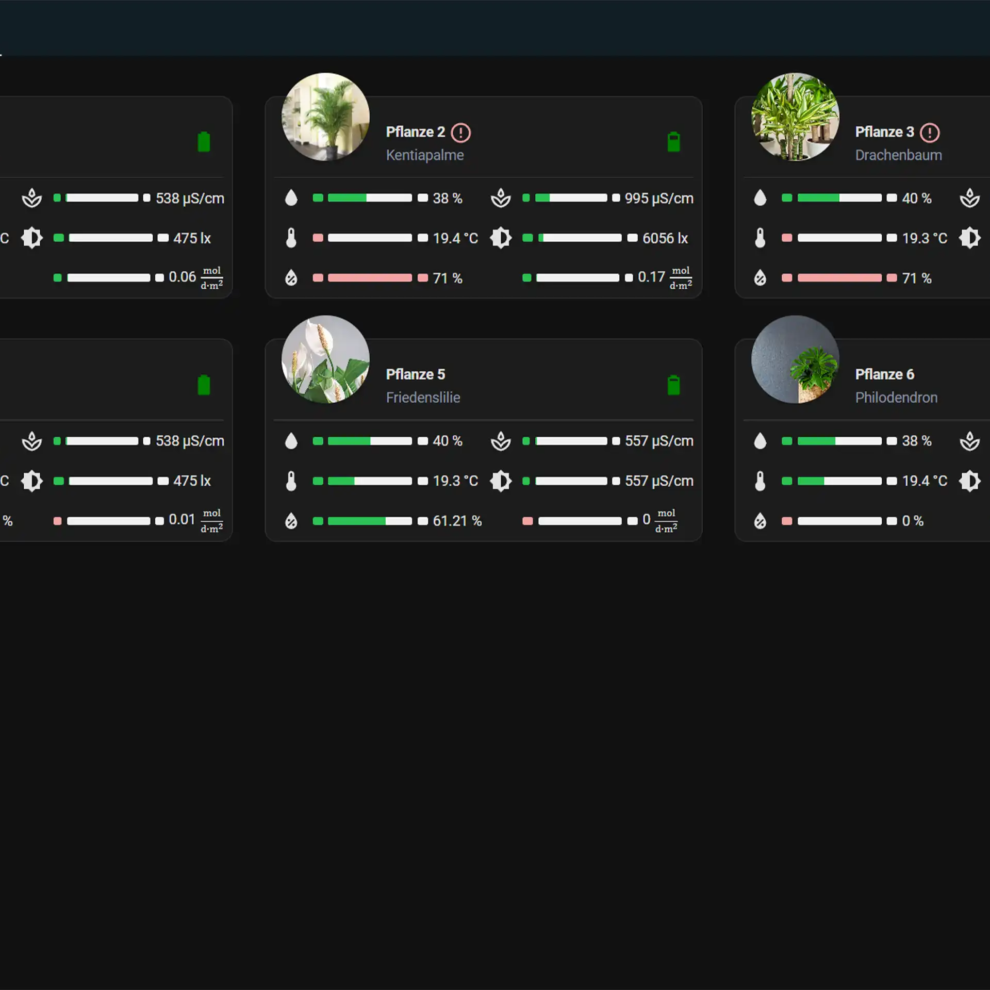Check the battery icon on Pflanze 2 card

674,141
